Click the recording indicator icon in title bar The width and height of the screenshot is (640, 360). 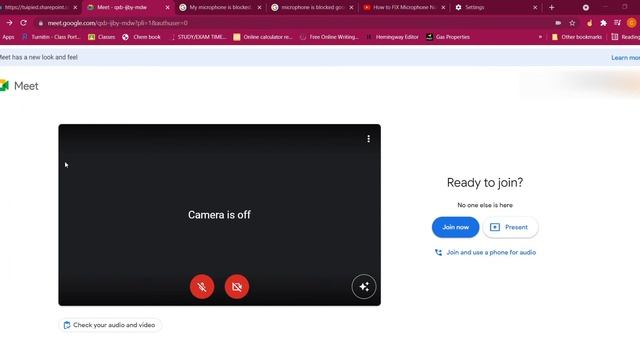click(x=586, y=7)
